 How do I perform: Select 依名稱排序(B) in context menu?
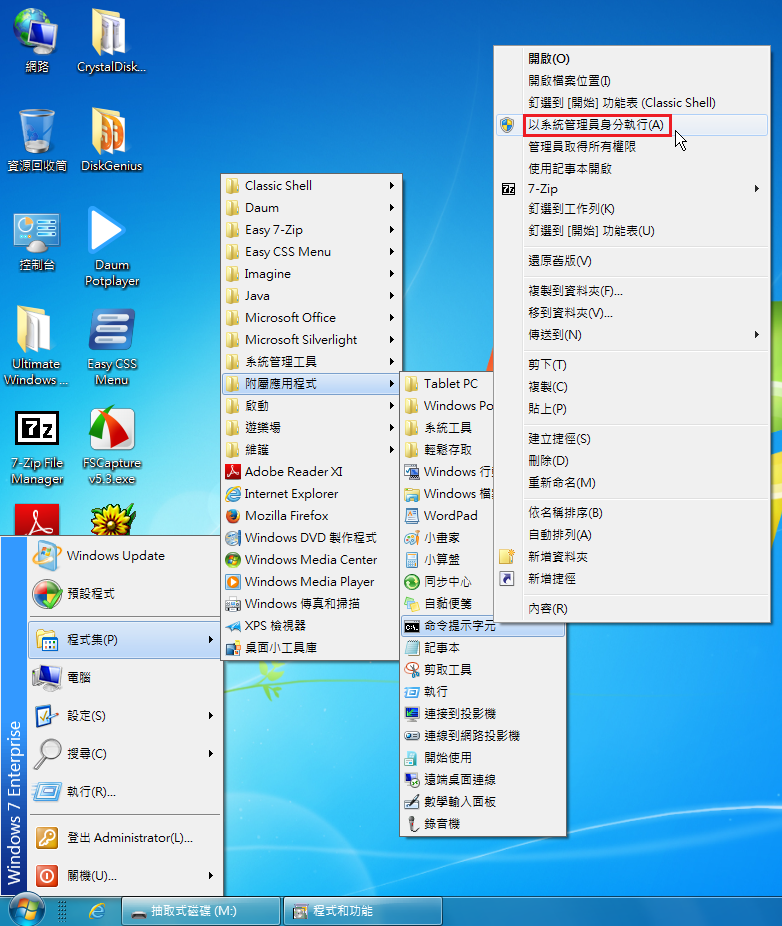[632, 513]
